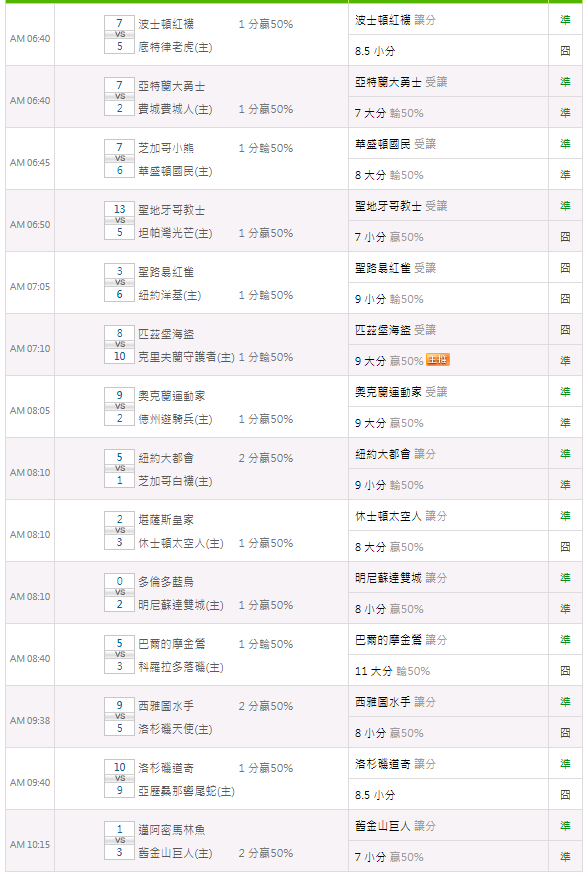This screenshot has height=876, width=588.
Task: Select 聖路易紅雀 in the matchup column
Action: pyautogui.click(x=166, y=272)
